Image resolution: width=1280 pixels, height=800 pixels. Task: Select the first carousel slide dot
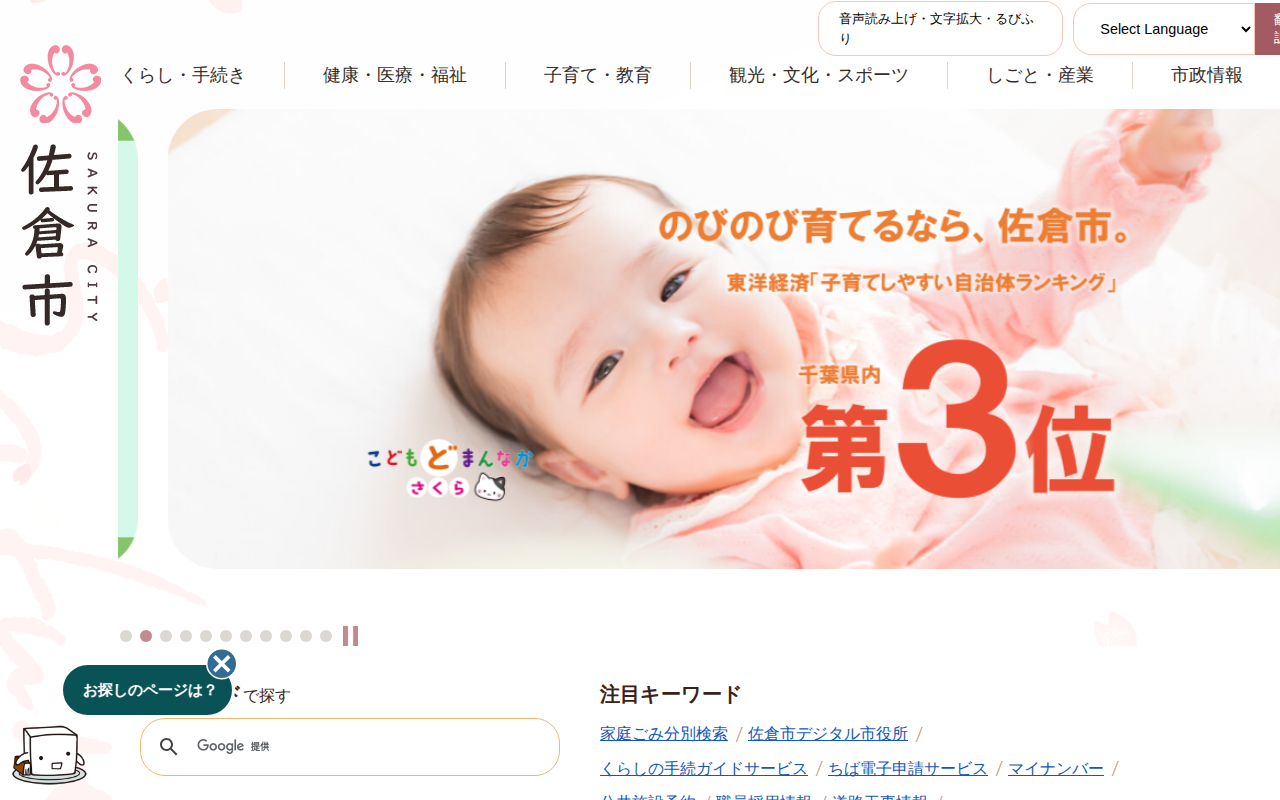point(126,636)
